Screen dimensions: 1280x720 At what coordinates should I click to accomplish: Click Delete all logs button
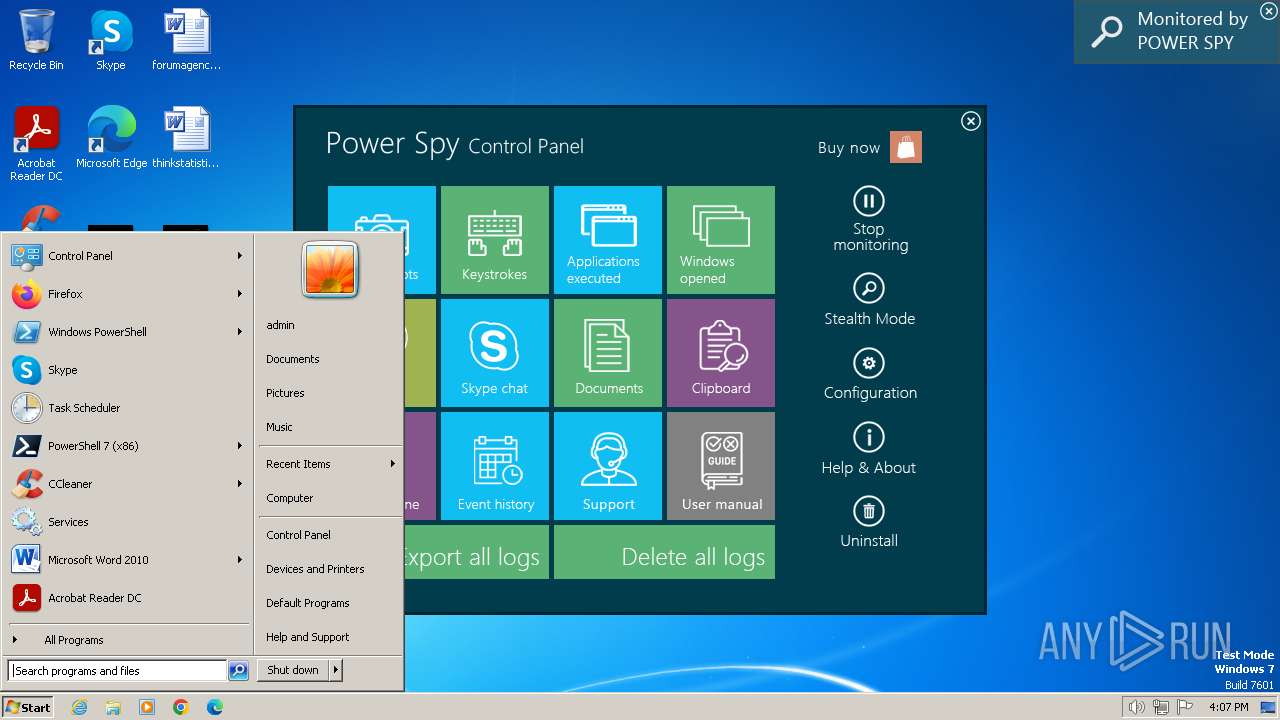click(664, 552)
